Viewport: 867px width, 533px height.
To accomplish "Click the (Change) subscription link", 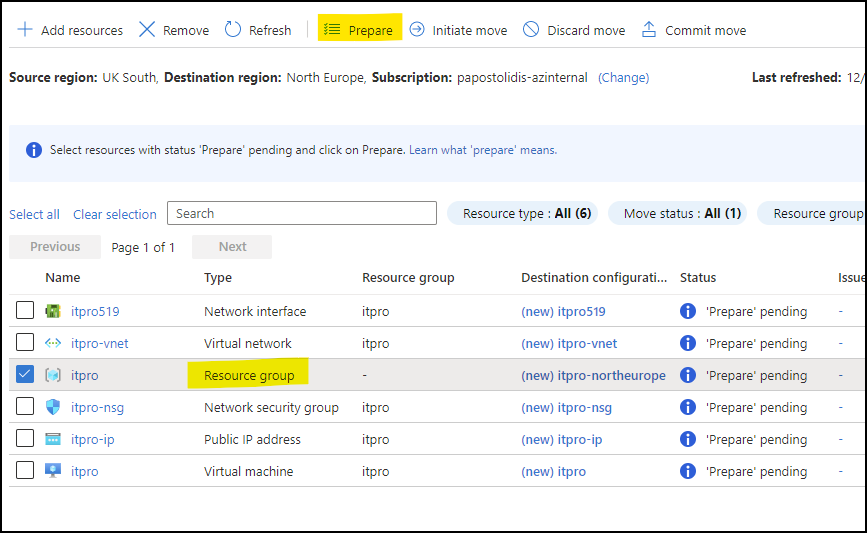I will pyautogui.click(x=623, y=77).
